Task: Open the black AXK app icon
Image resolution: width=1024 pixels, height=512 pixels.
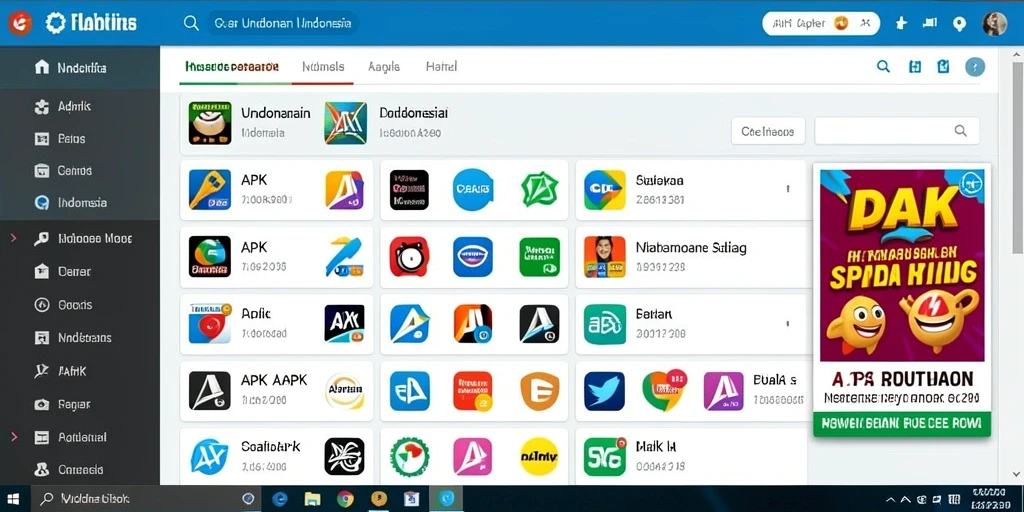Action: [x=344, y=323]
